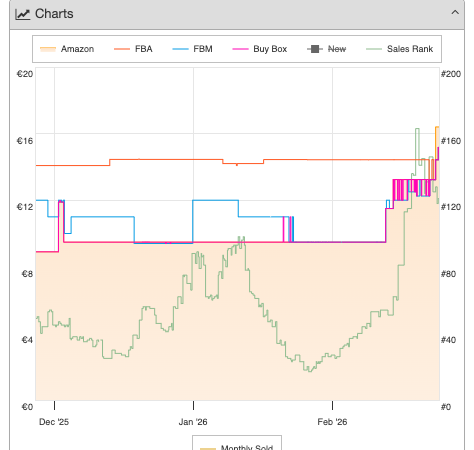
Task: Click the #80 rank axis label
Action: tap(448, 274)
